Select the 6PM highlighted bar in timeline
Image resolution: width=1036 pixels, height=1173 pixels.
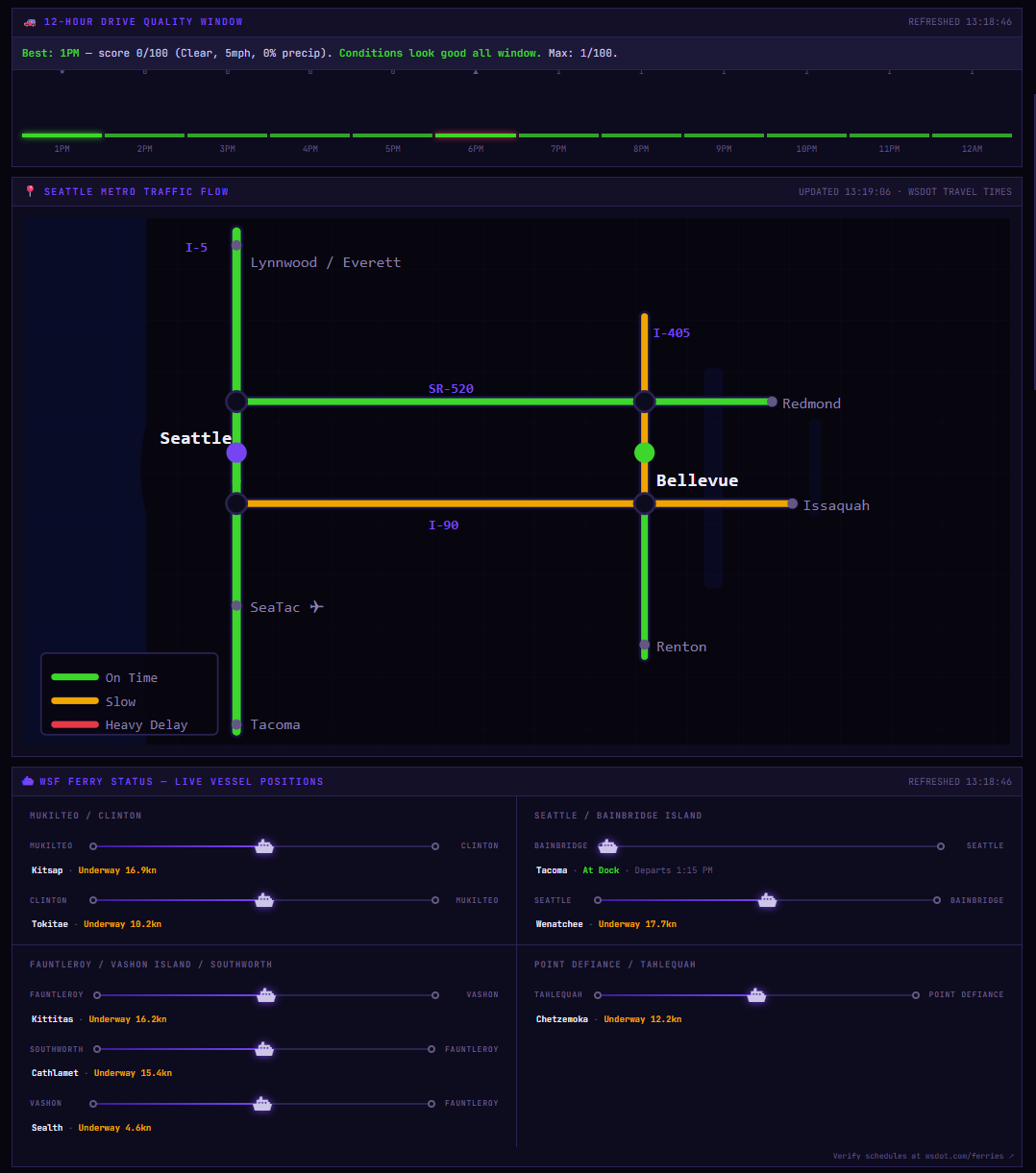click(x=476, y=135)
